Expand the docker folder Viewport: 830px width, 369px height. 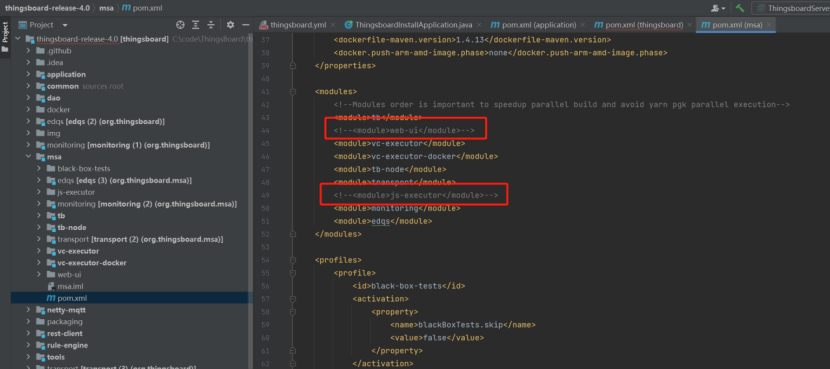29,110
